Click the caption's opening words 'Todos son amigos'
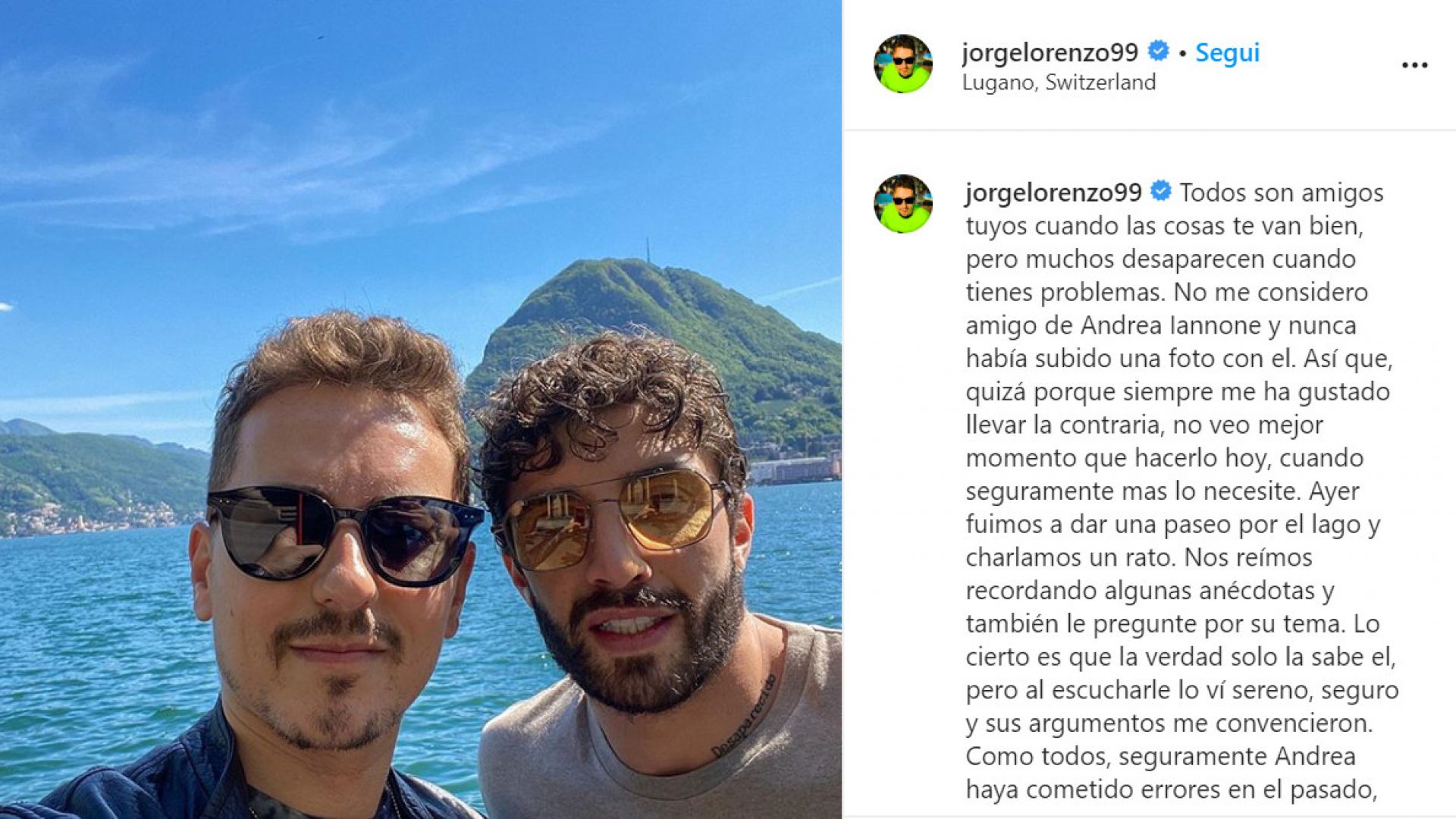Viewport: 1456px width, 819px height. tap(1282, 193)
